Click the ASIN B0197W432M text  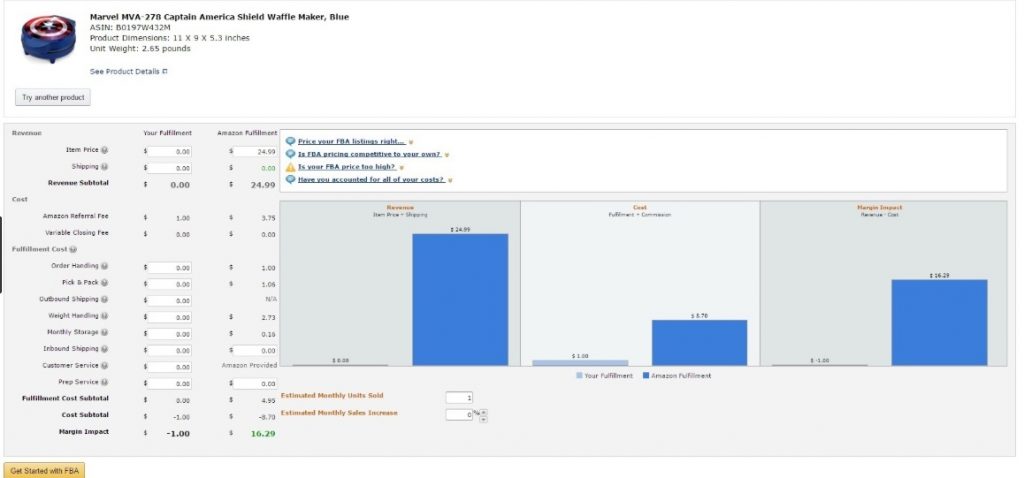coord(130,27)
